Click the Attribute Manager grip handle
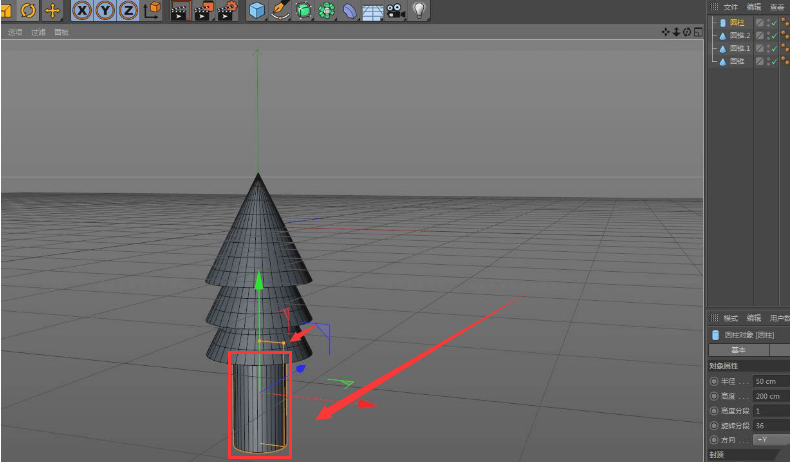Screen dimensions: 790x462 (714, 318)
